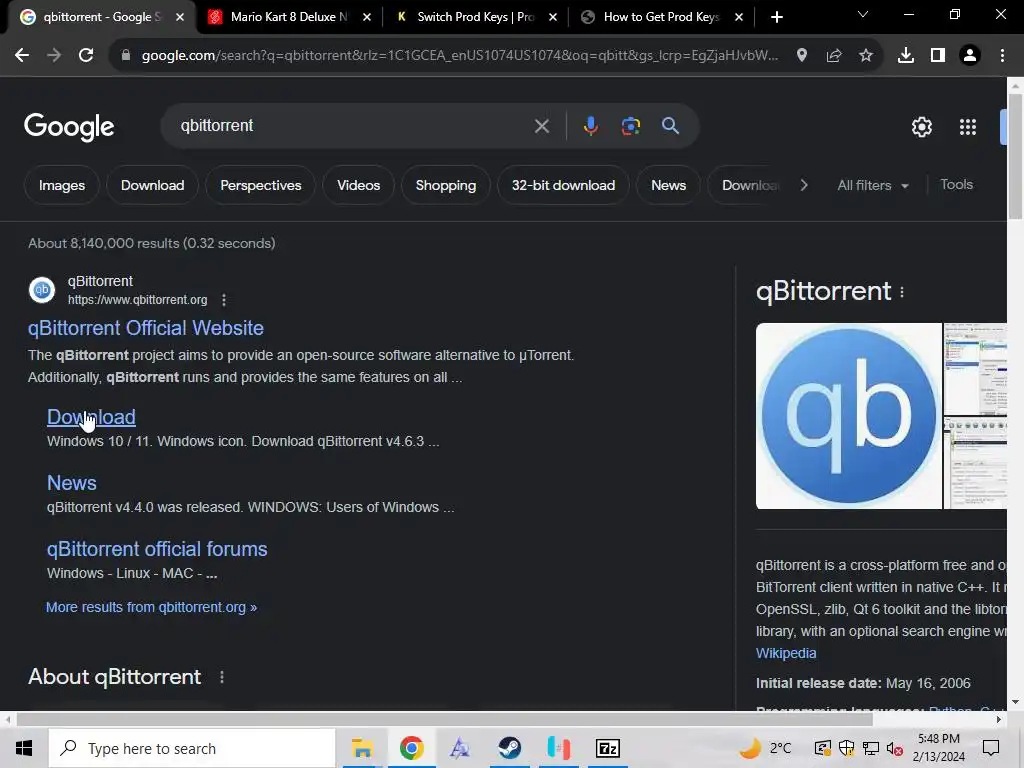Click the large qBittorrent logo image

tap(848, 416)
